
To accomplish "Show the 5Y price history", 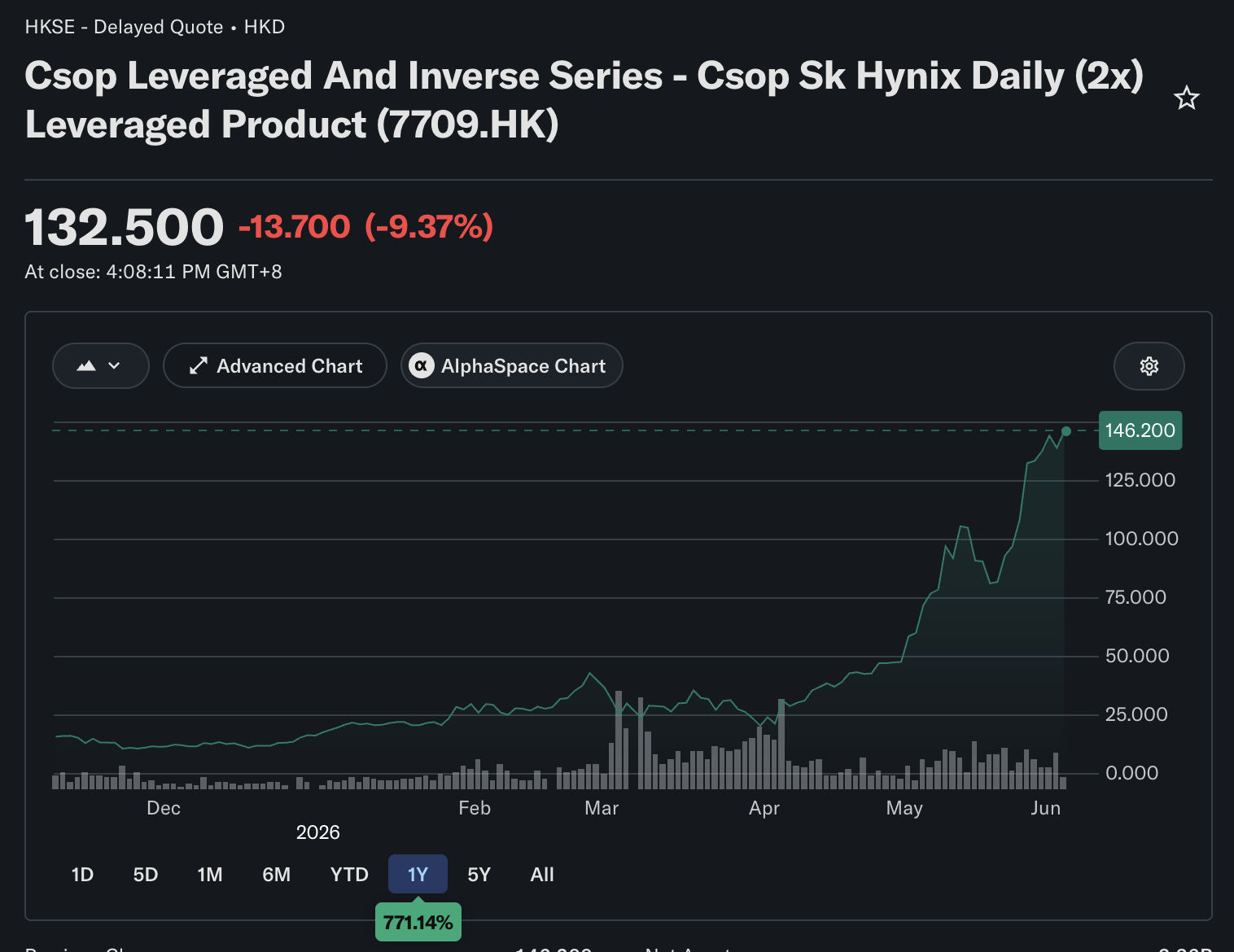I will (x=479, y=875).
